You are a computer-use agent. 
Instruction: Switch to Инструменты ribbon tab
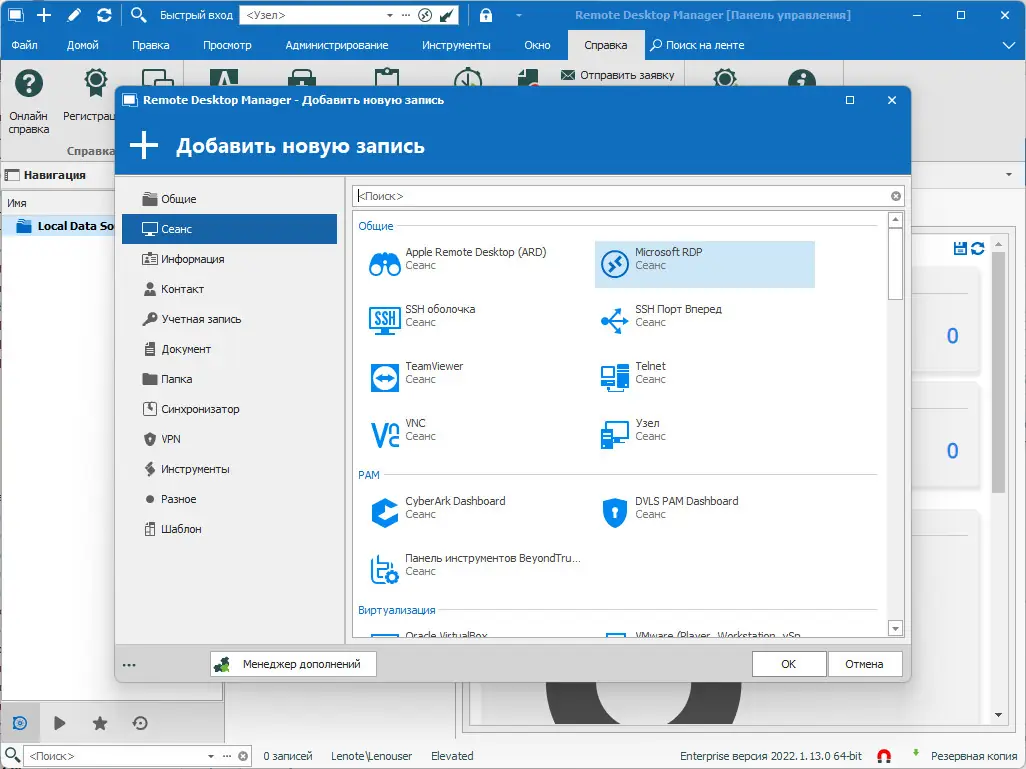tap(456, 45)
